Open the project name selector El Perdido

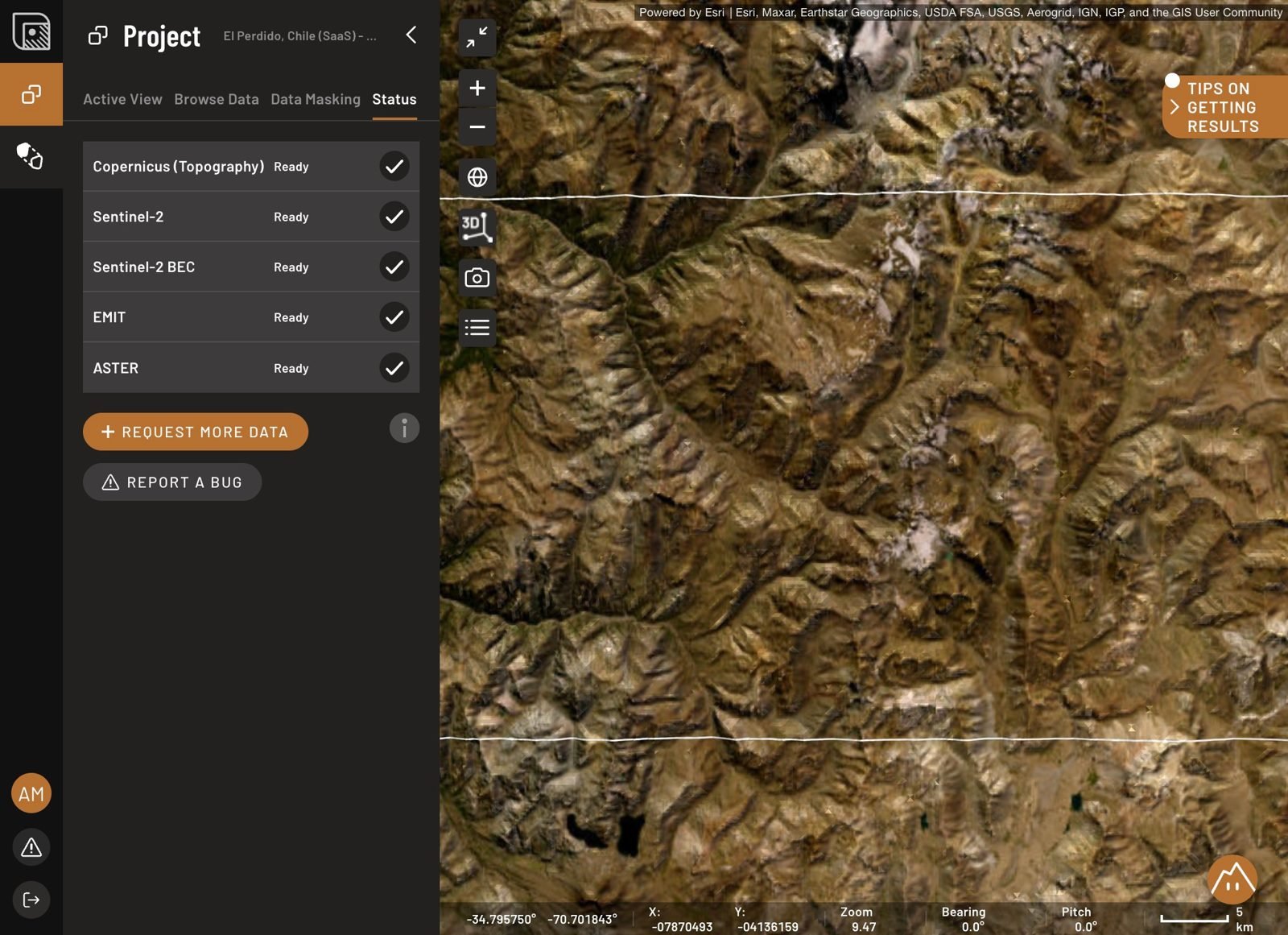299,36
